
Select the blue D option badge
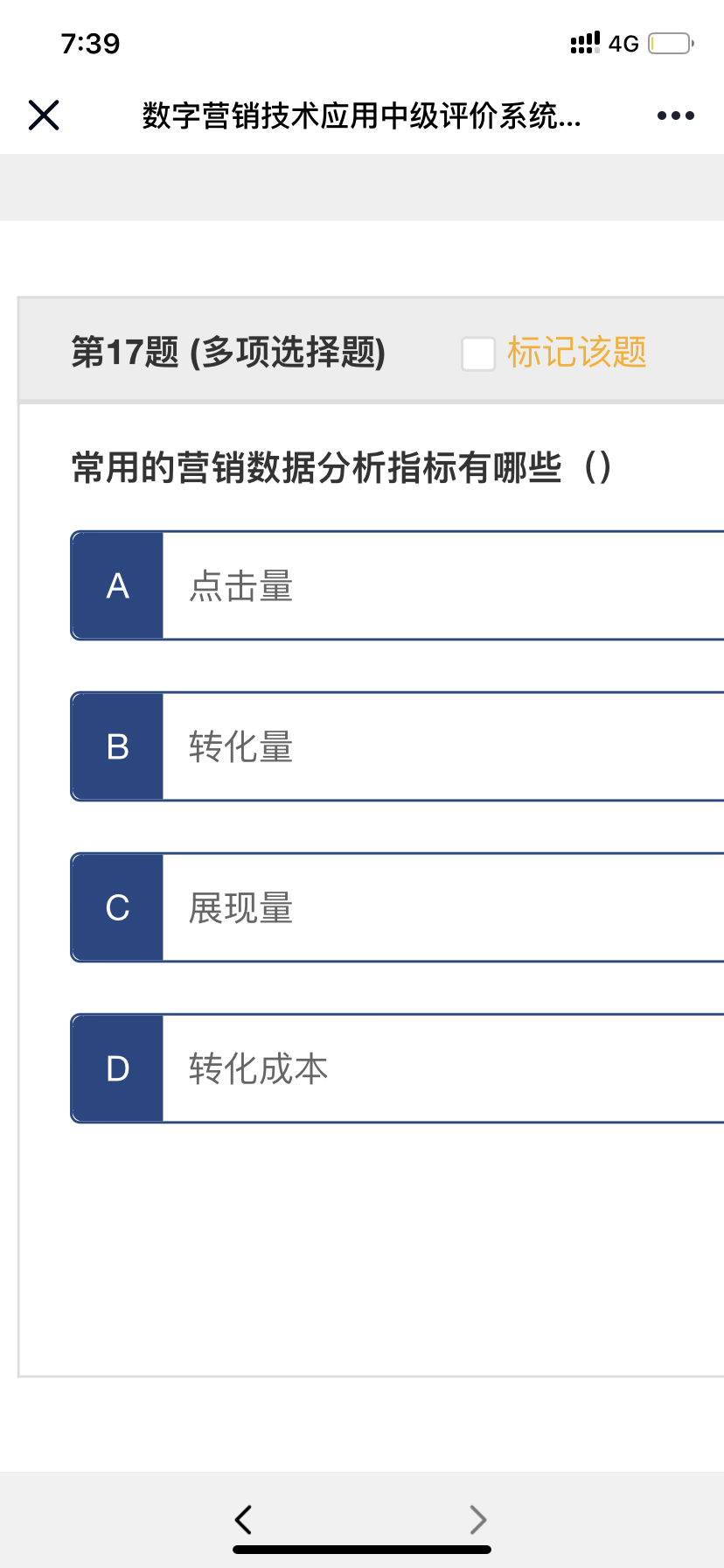pos(117,1068)
